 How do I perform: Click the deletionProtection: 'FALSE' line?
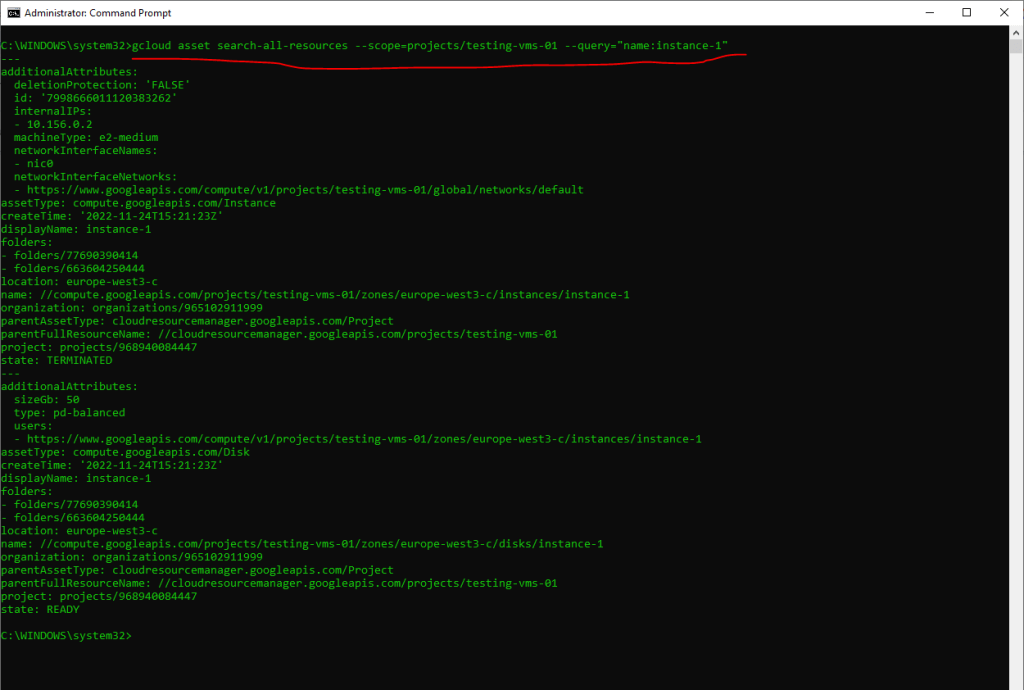coord(102,85)
